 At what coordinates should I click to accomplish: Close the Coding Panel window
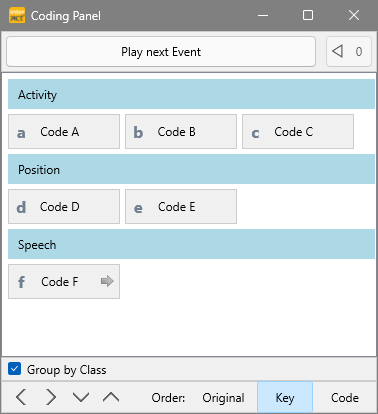(354, 15)
